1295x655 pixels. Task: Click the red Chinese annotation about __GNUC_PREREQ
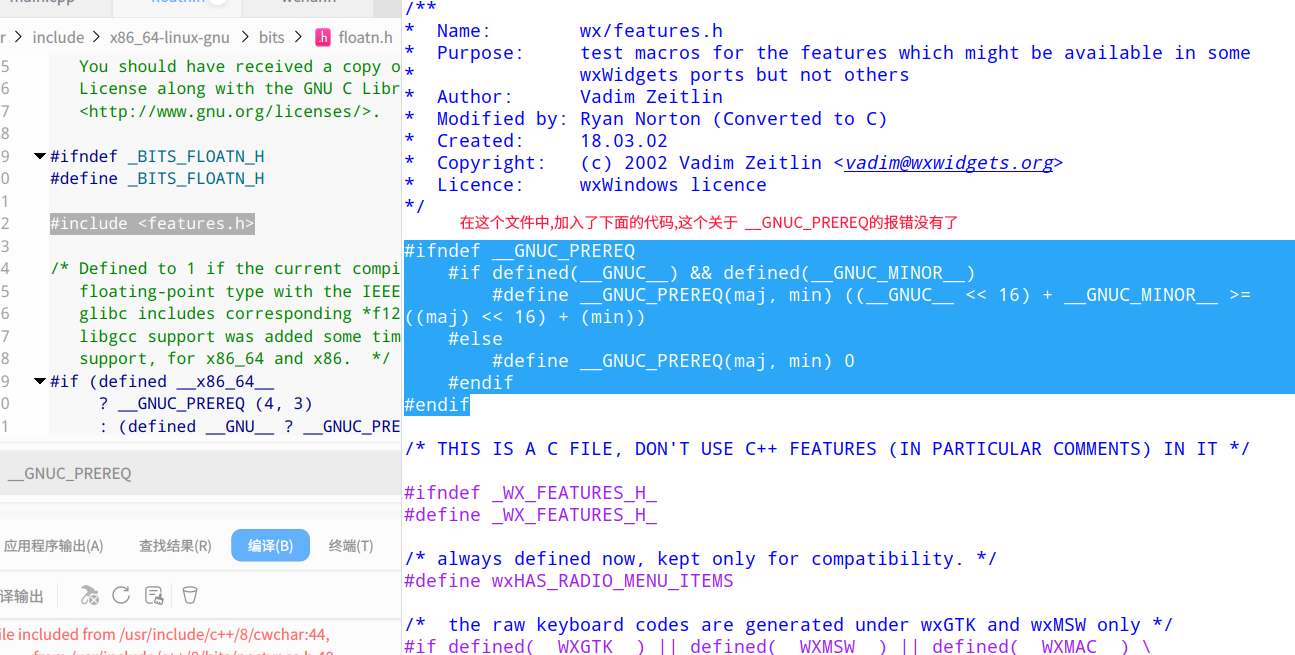709,223
